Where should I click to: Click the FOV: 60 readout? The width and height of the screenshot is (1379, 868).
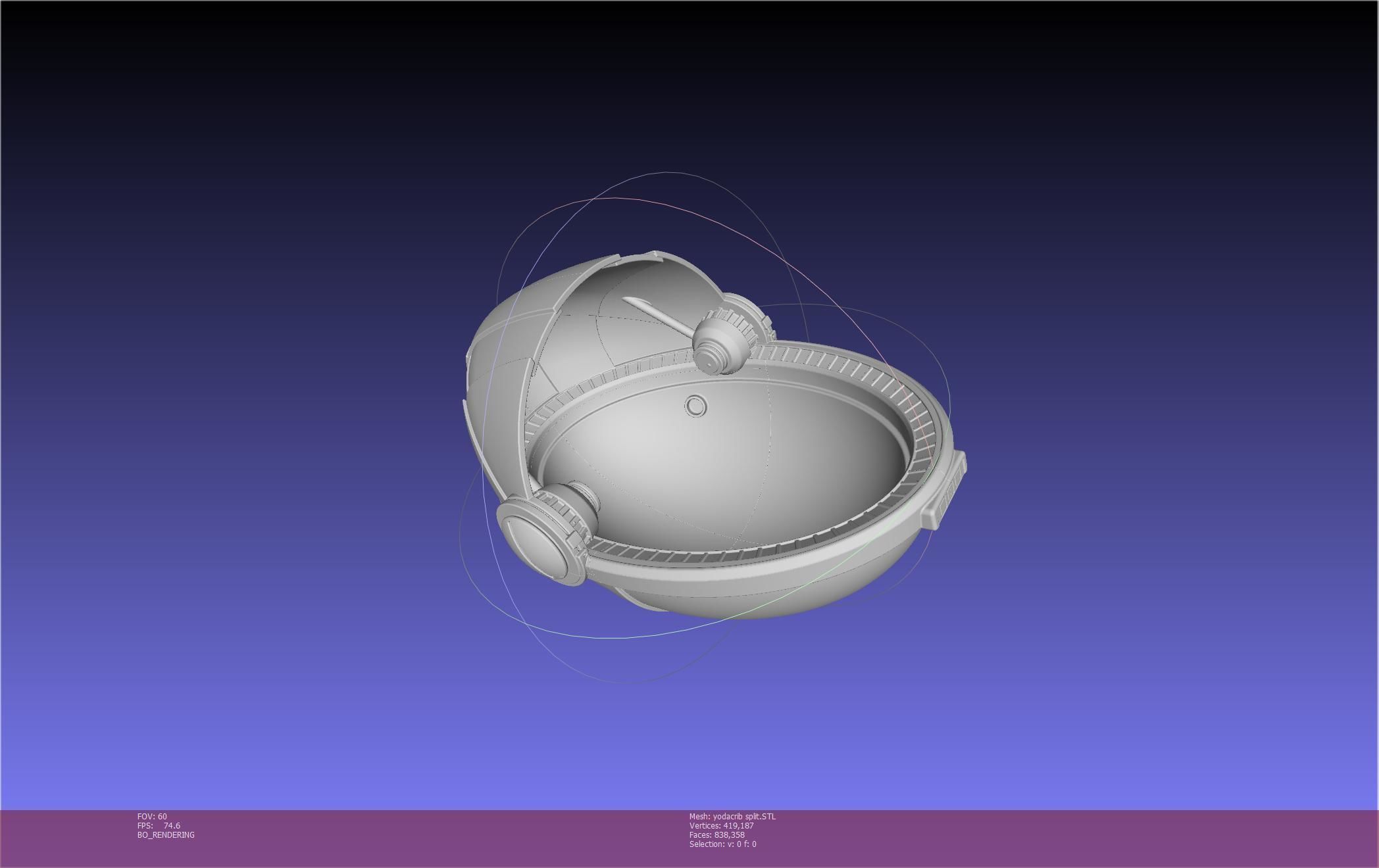click(152, 816)
